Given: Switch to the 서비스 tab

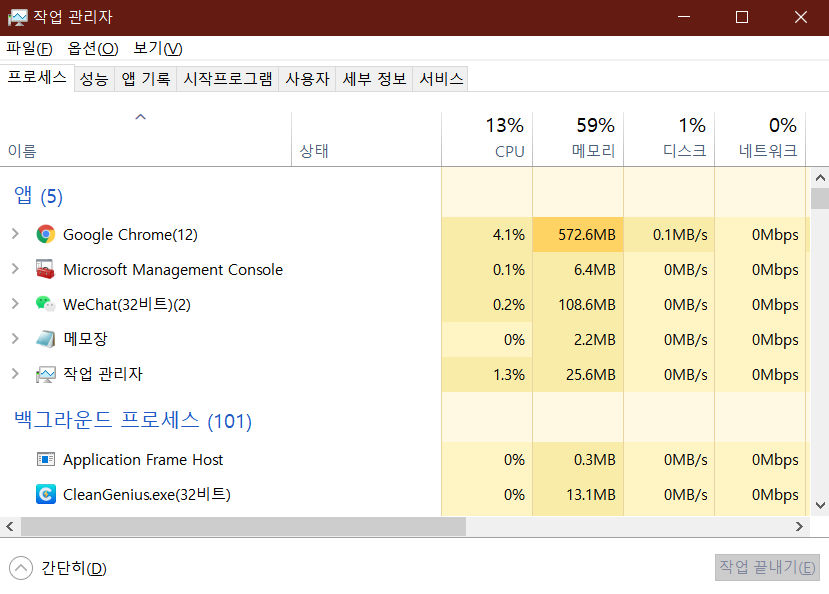Looking at the screenshot, I should pos(439,78).
